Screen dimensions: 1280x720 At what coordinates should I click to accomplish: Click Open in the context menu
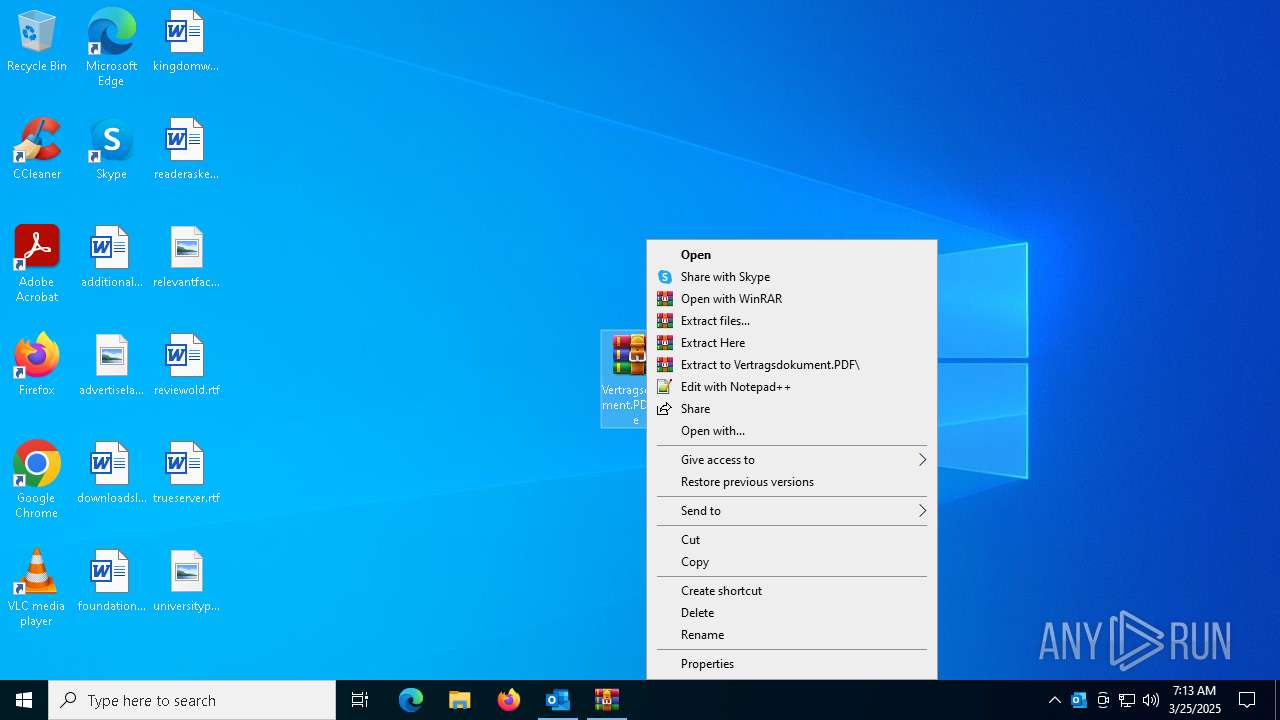click(792, 255)
